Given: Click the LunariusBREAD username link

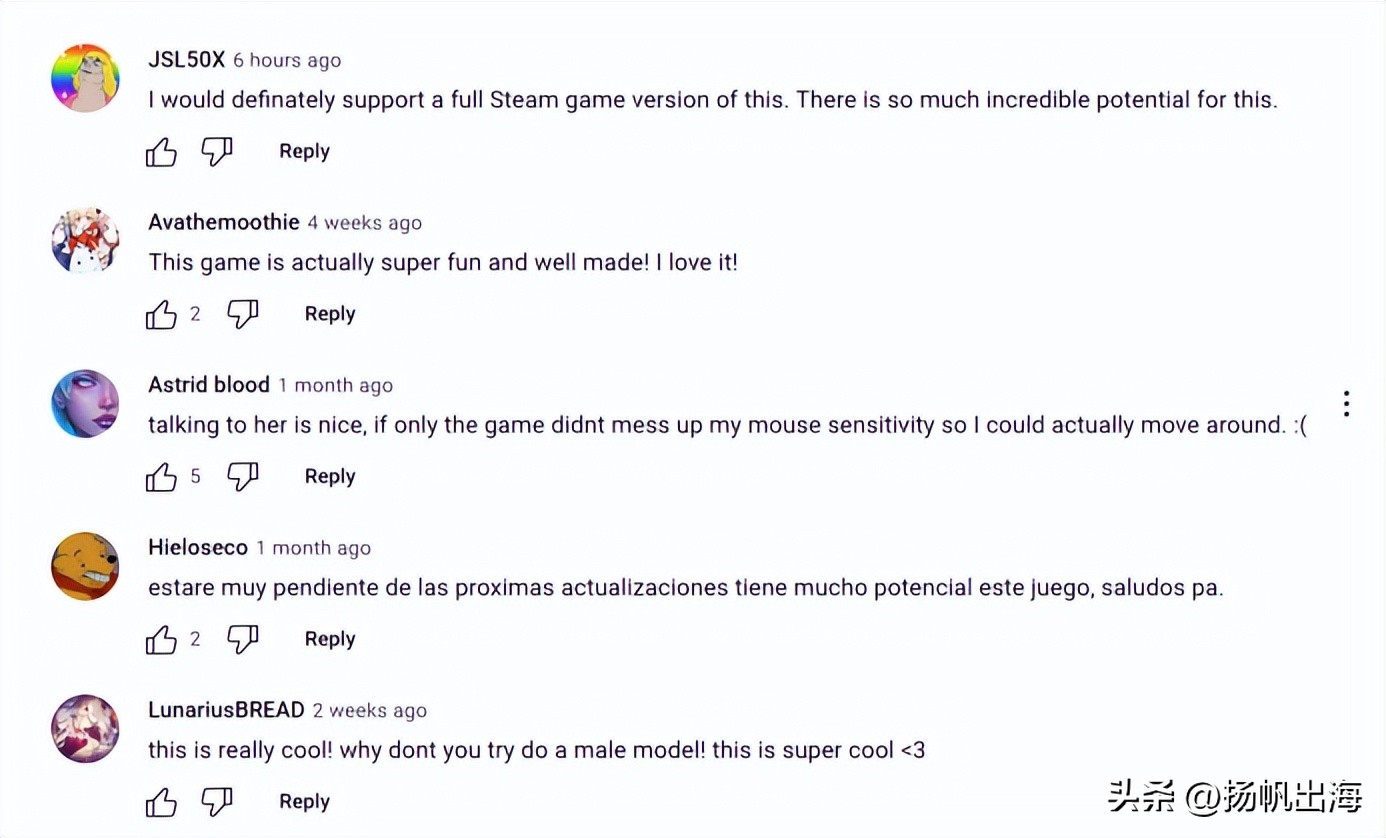Looking at the screenshot, I should coord(226,710).
